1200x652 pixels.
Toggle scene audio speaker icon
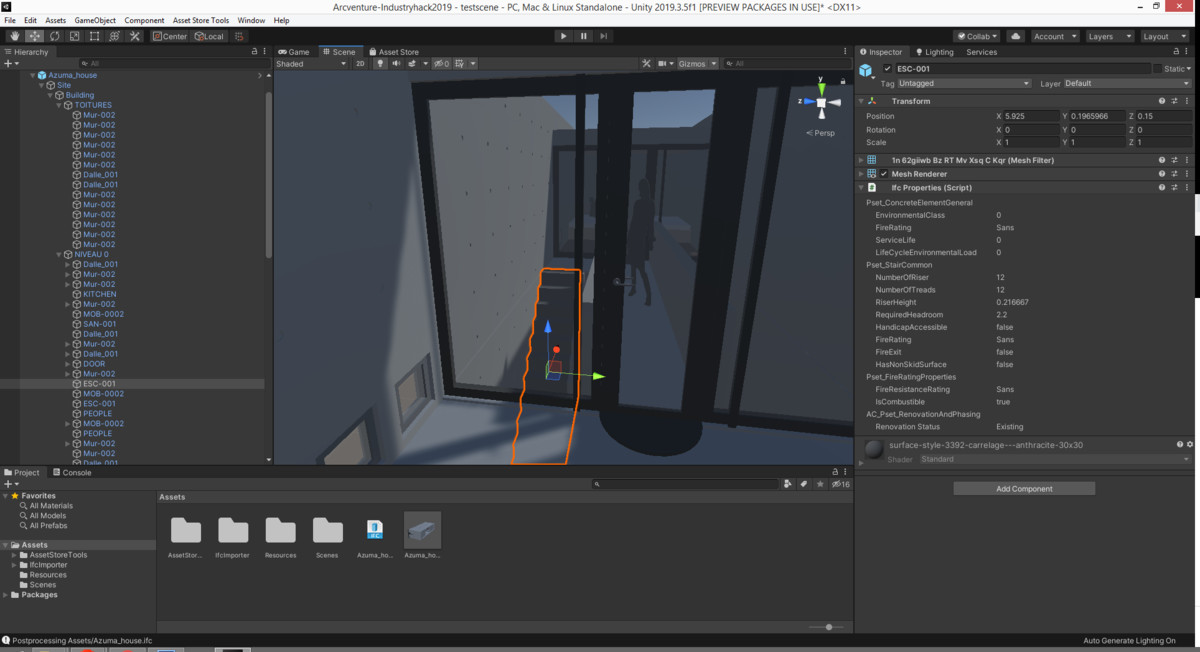point(396,64)
